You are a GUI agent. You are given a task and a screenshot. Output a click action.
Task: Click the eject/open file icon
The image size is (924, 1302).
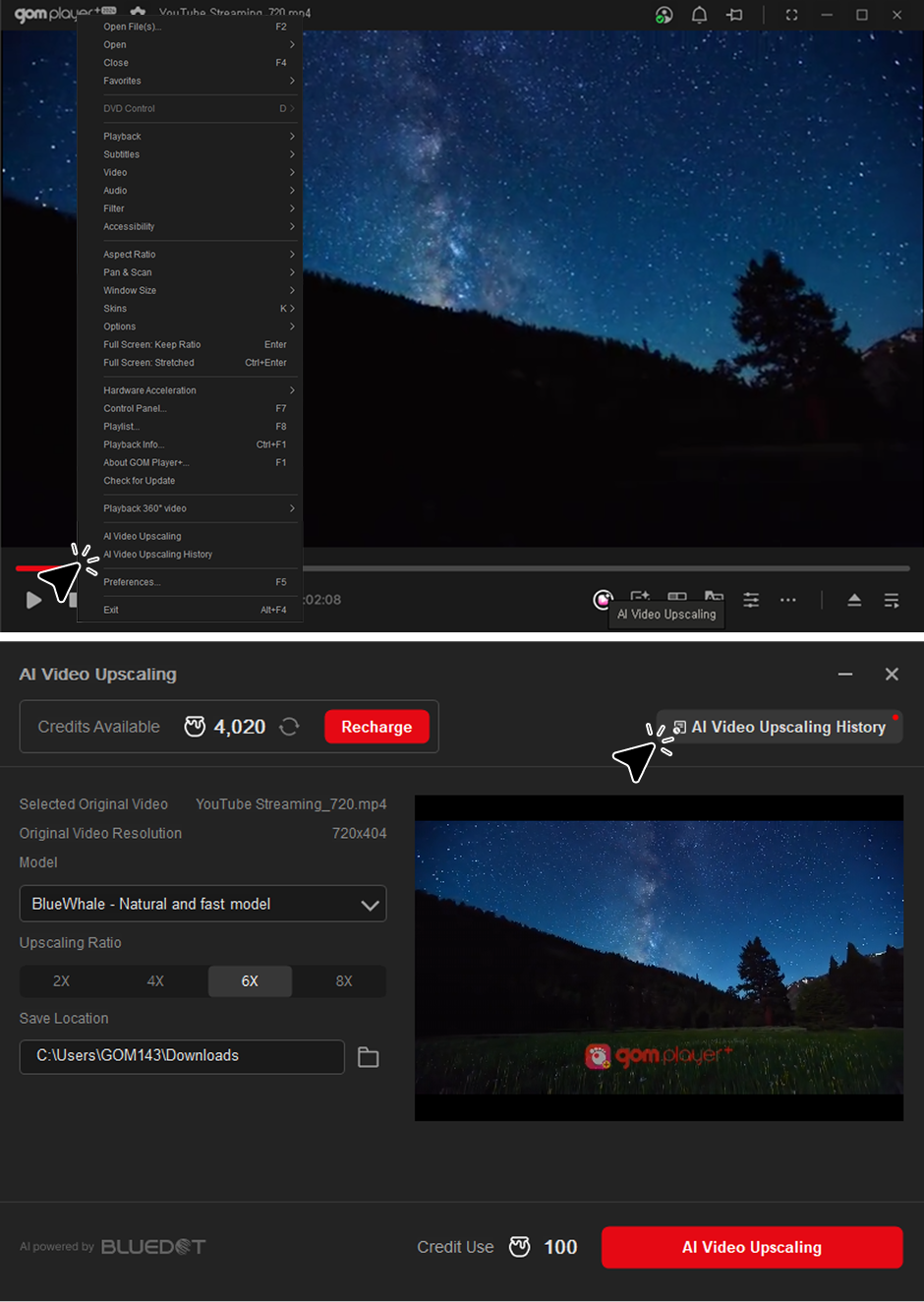[854, 600]
